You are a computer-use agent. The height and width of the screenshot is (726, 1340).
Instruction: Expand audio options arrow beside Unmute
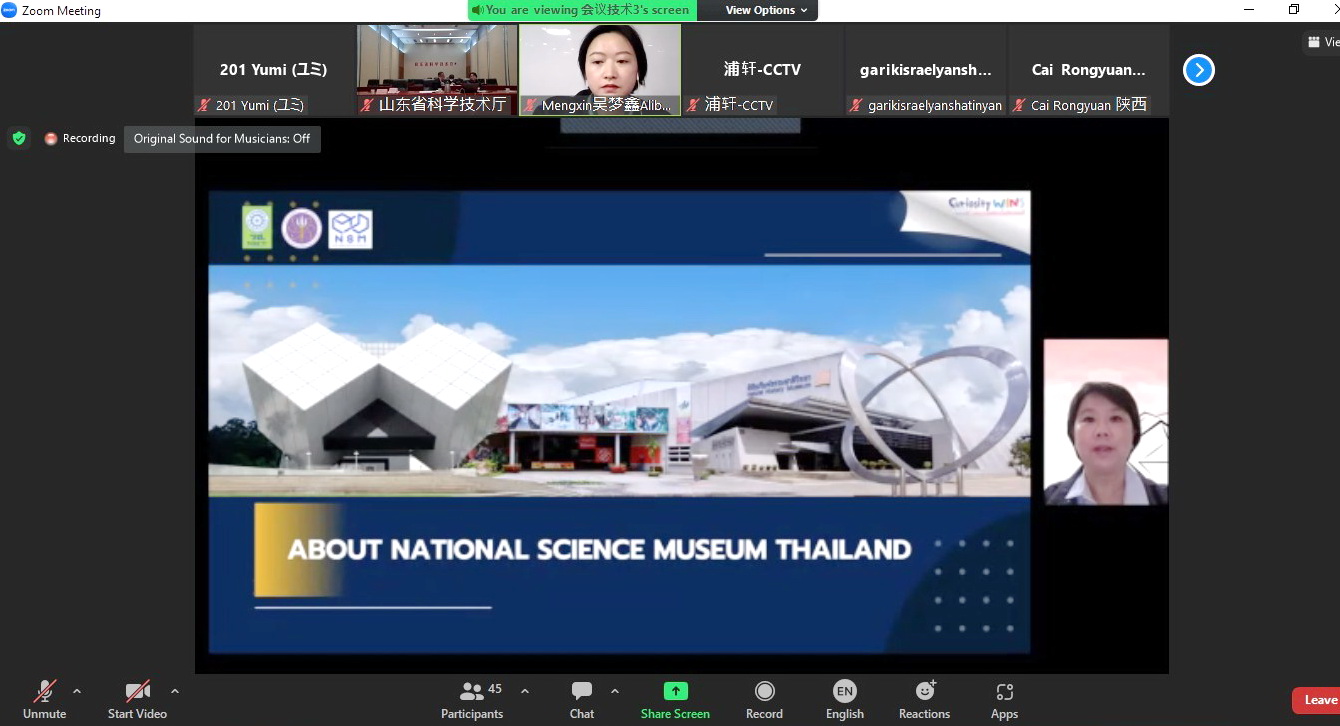coord(77,691)
